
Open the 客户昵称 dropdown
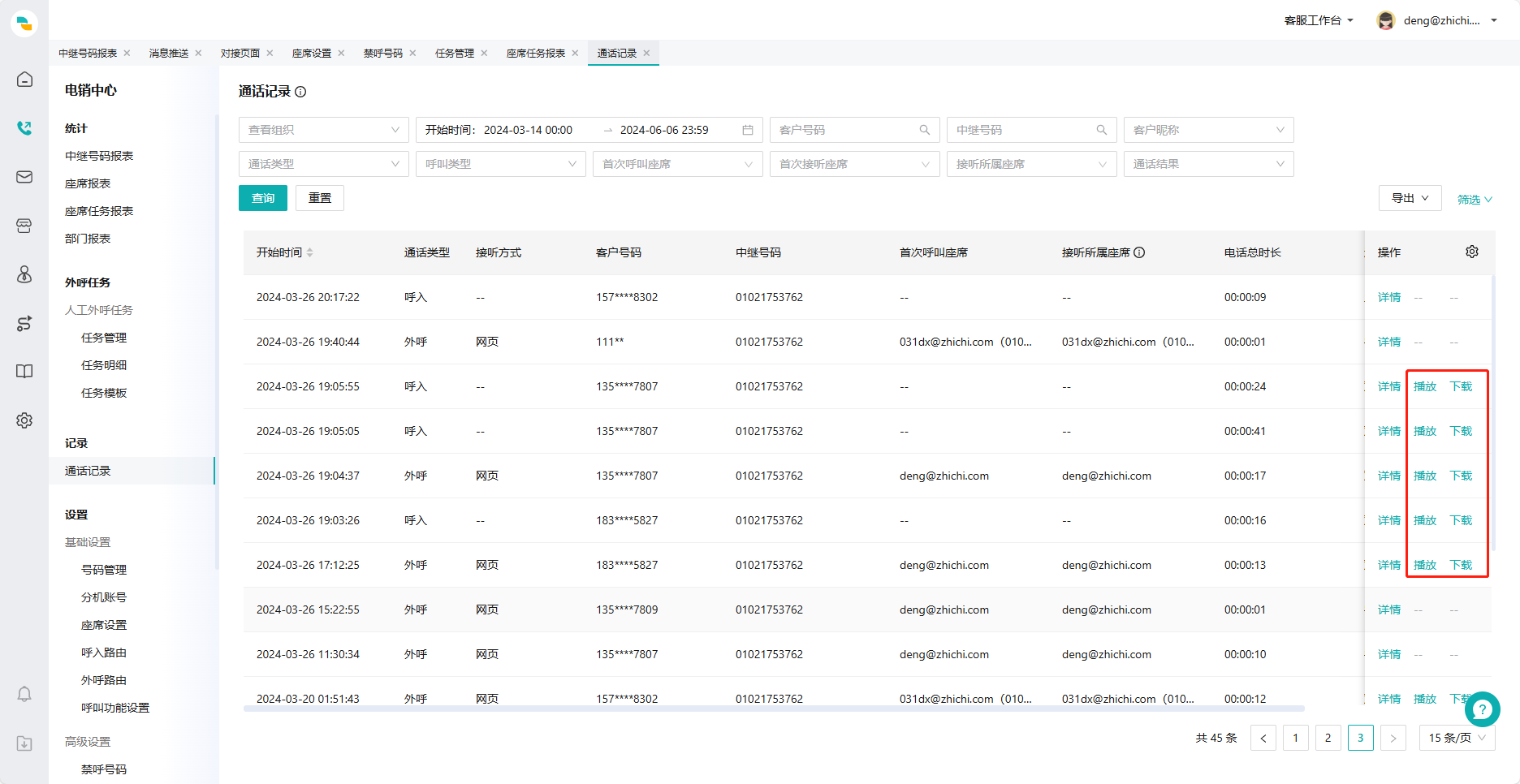[1209, 130]
